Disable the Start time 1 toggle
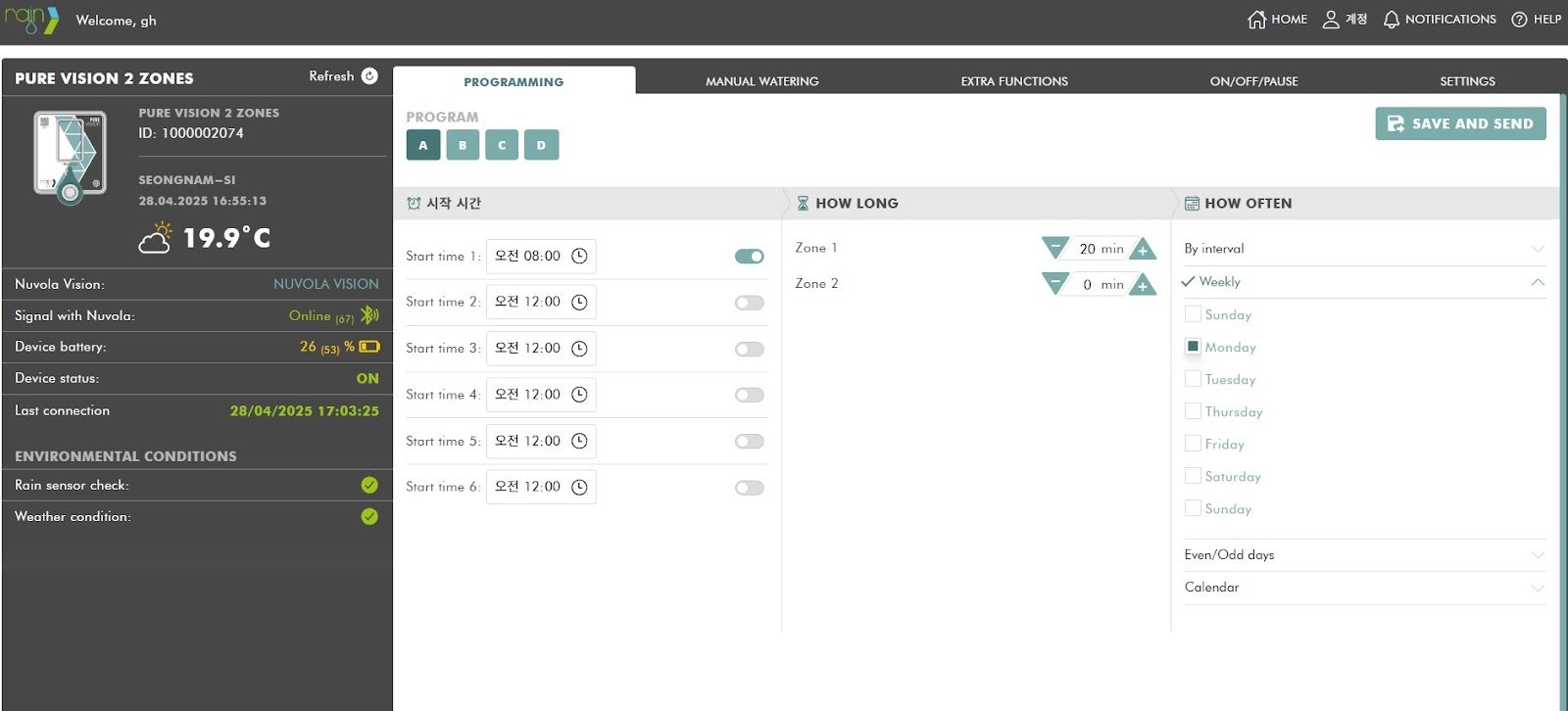Image resolution: width=1568 pixels, height=711 pixels. point(750,257)
